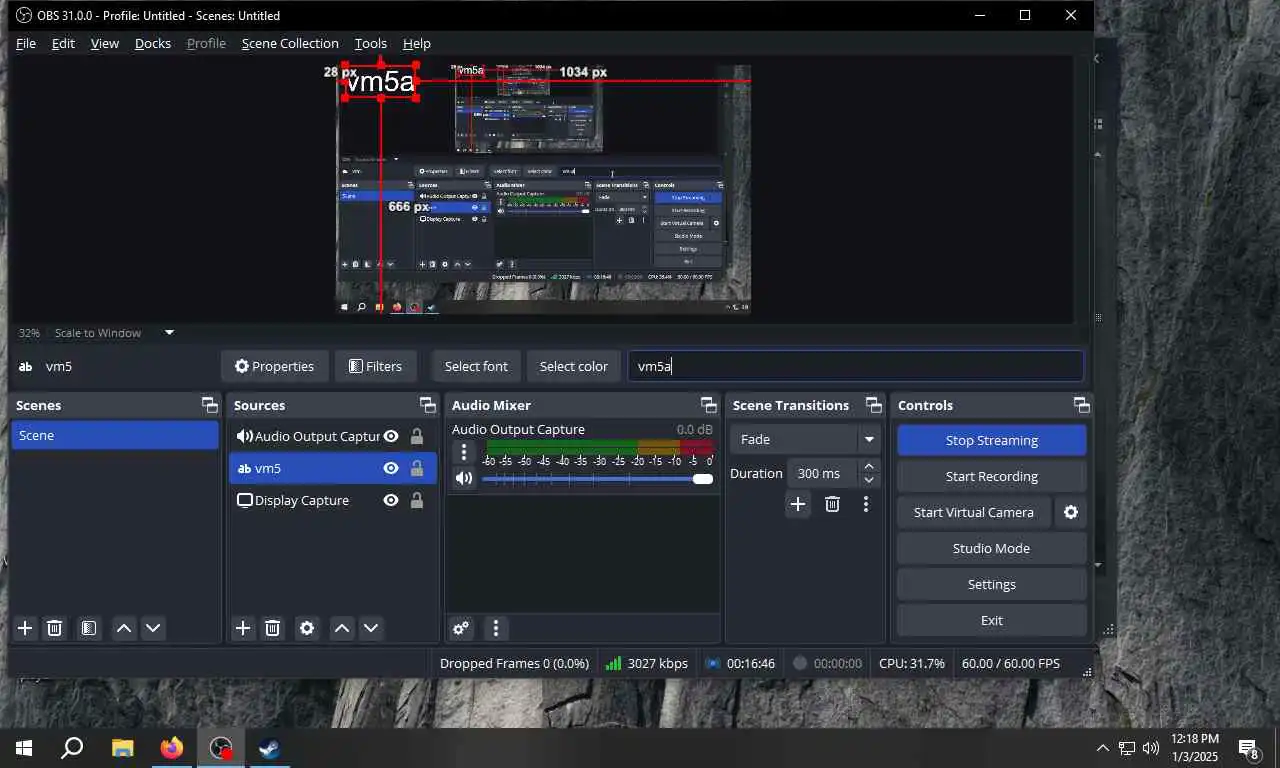Viewport: 1280px width, 768px height.
Task: Start Recording
Action: (992, 476)
